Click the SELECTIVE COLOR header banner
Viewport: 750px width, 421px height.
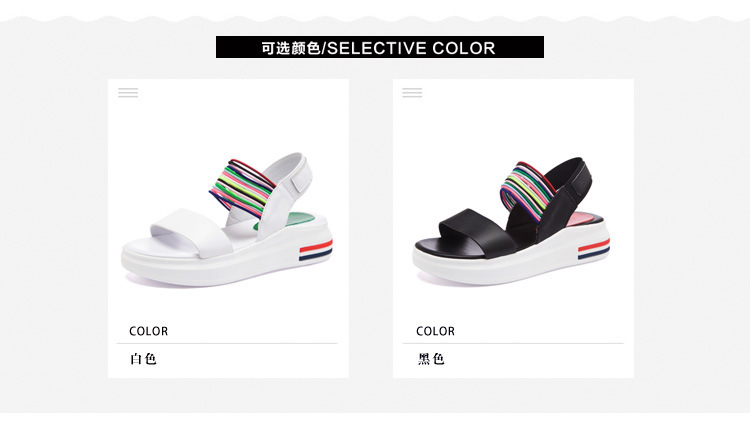(380, 47)
